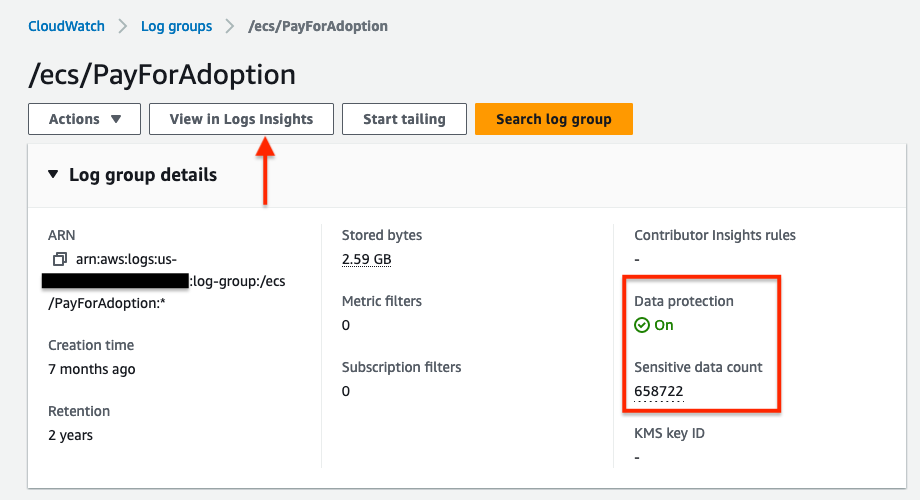Click View in Logs Insights button

241,119
